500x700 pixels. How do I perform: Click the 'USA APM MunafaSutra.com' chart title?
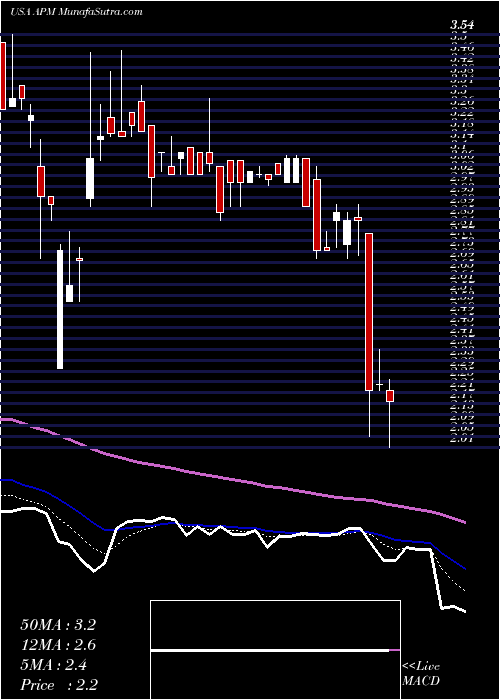tap(76, 12)
